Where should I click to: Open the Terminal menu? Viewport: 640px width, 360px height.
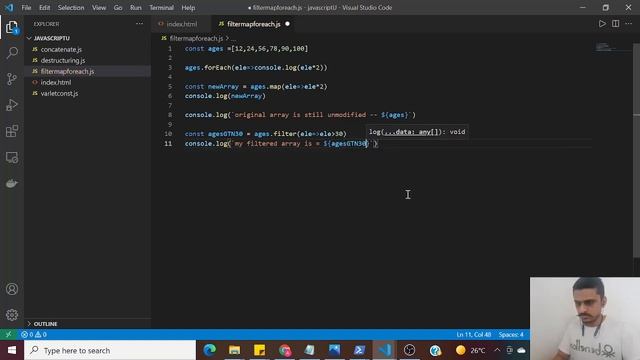pyautogui.click(x=161, y=7)
